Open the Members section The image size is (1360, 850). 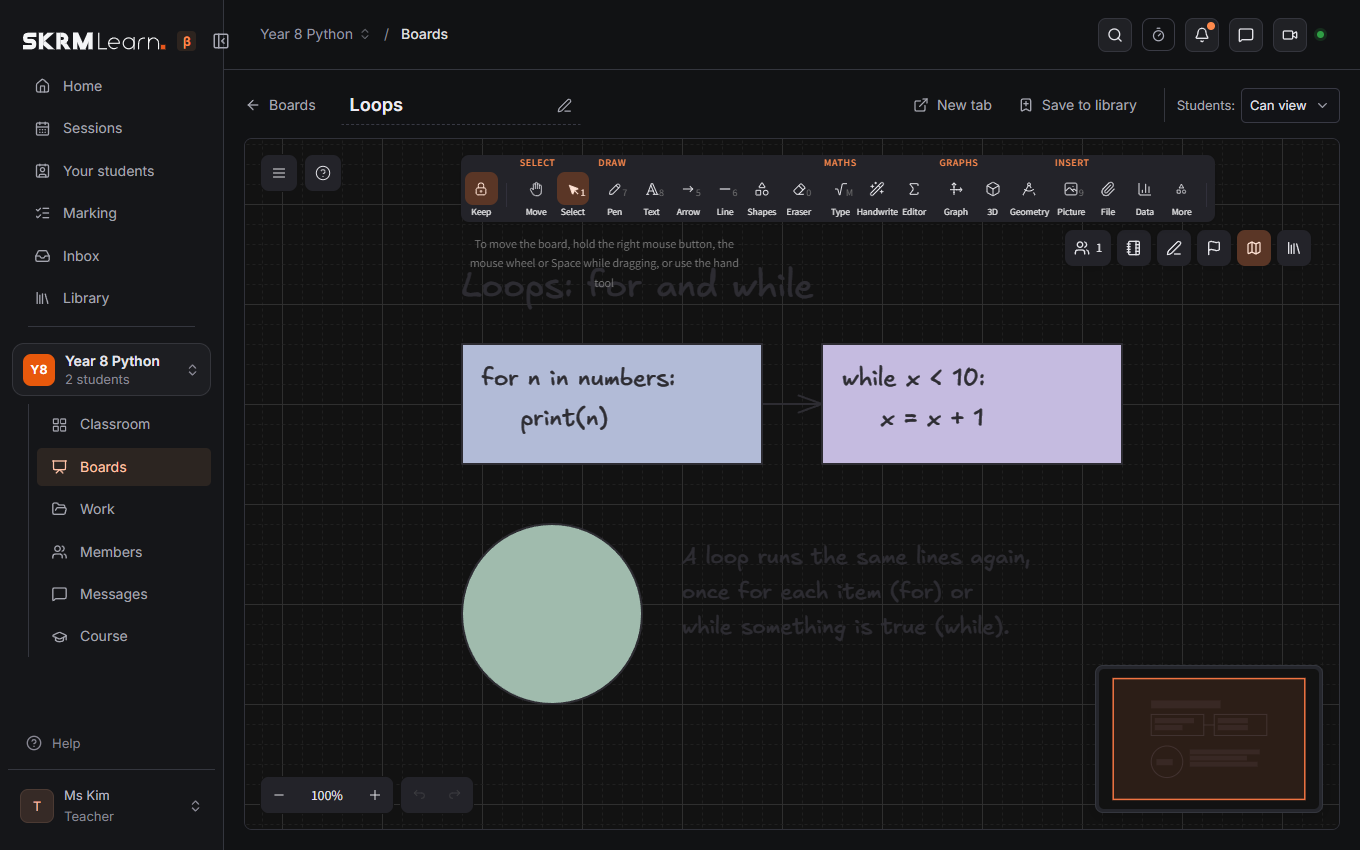click(x=124, y=552)
